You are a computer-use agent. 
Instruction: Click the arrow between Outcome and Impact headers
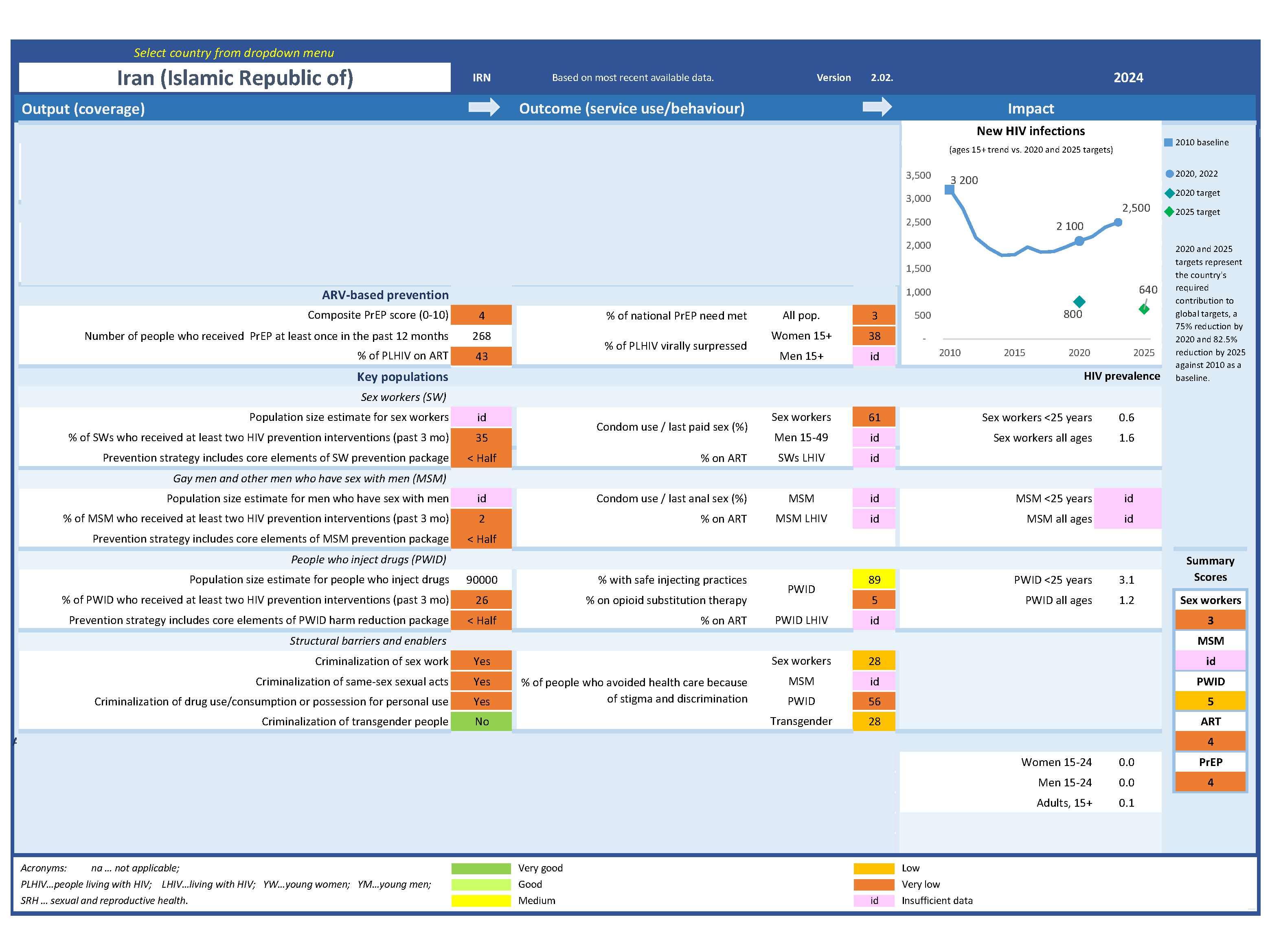(x=877, y=107)
